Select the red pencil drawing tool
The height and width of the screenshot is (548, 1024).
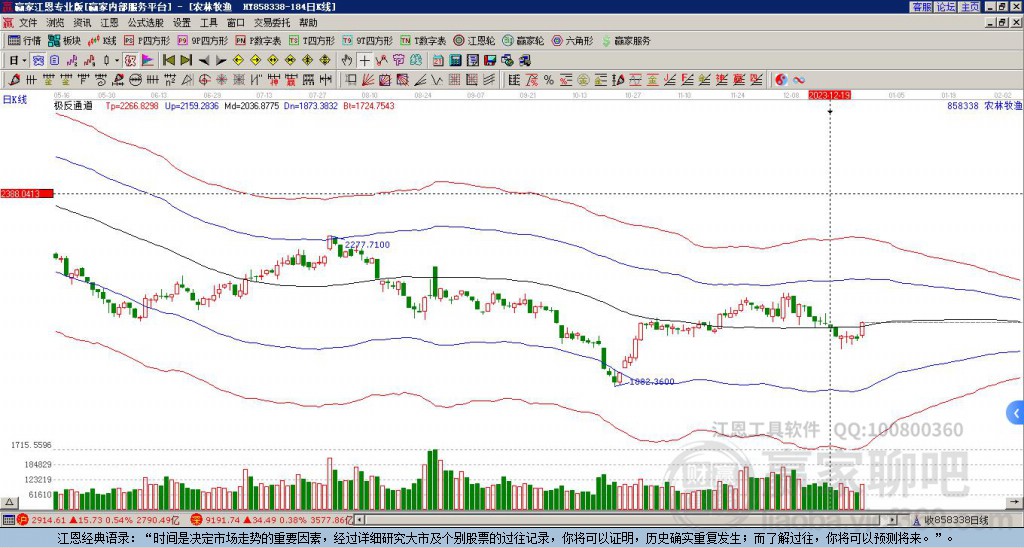[x=14, y=80]
